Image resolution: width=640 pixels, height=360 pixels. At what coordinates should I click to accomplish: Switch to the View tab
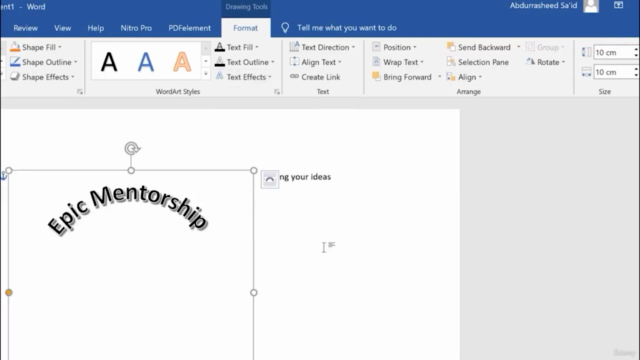pos(62,28)
